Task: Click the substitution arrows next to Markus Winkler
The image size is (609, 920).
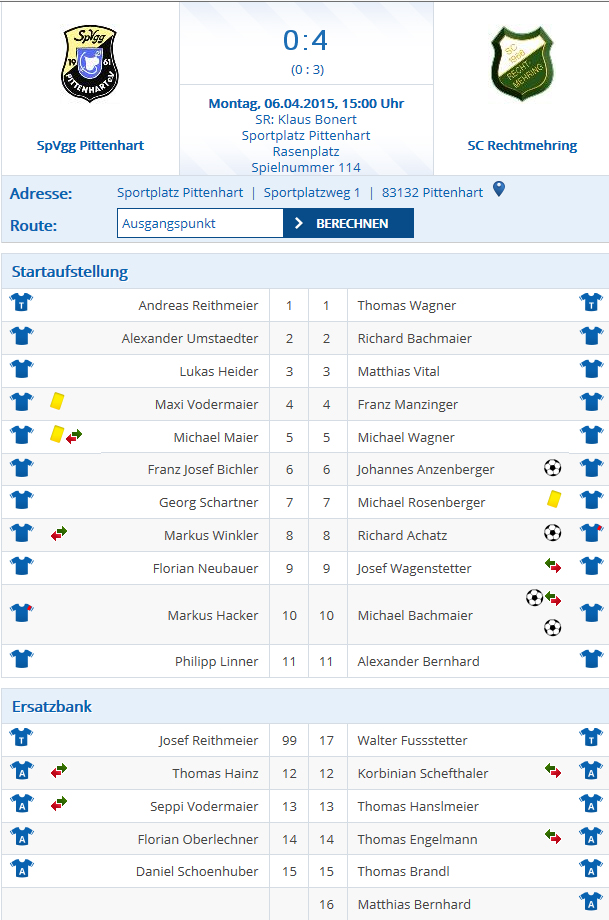Action: (59, 534)
